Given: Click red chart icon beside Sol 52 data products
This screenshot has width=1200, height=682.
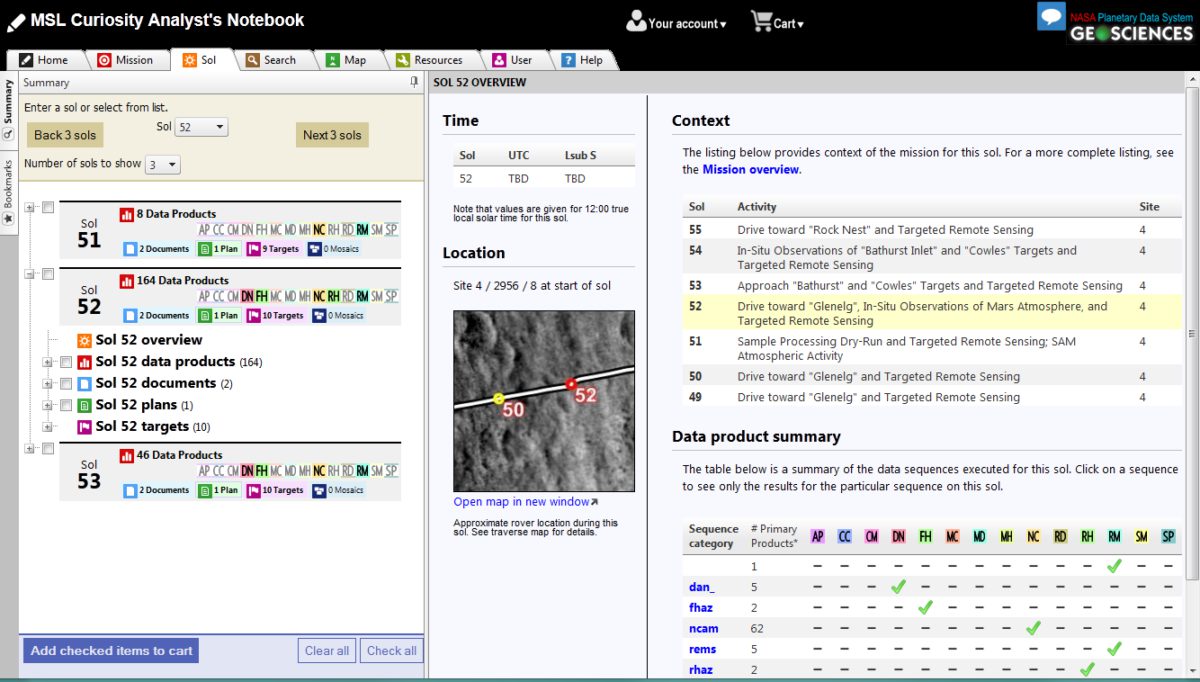Looking at the screenshot, I should [x=85, y=362].
